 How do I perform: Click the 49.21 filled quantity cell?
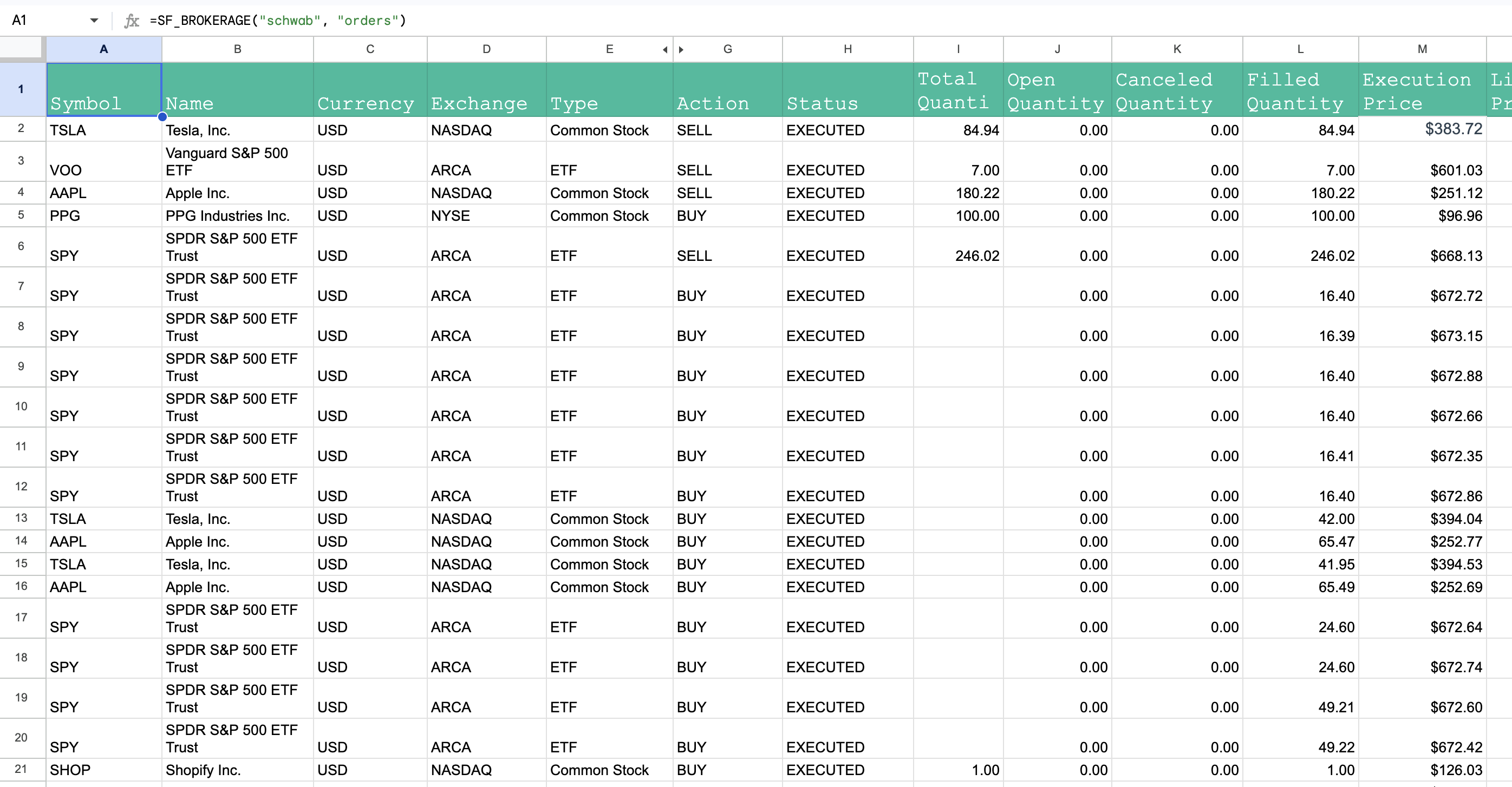pyautogui.click(x=1301, y=698)
